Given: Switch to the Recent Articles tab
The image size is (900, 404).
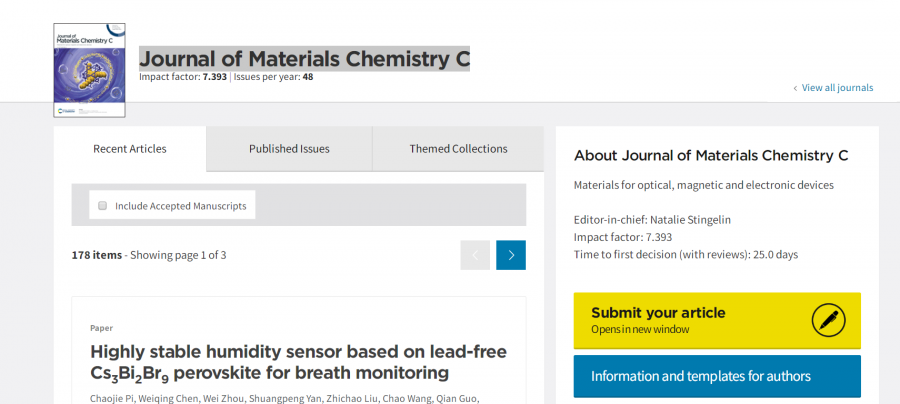Looking at the screenshot, I should click(130, 149).
